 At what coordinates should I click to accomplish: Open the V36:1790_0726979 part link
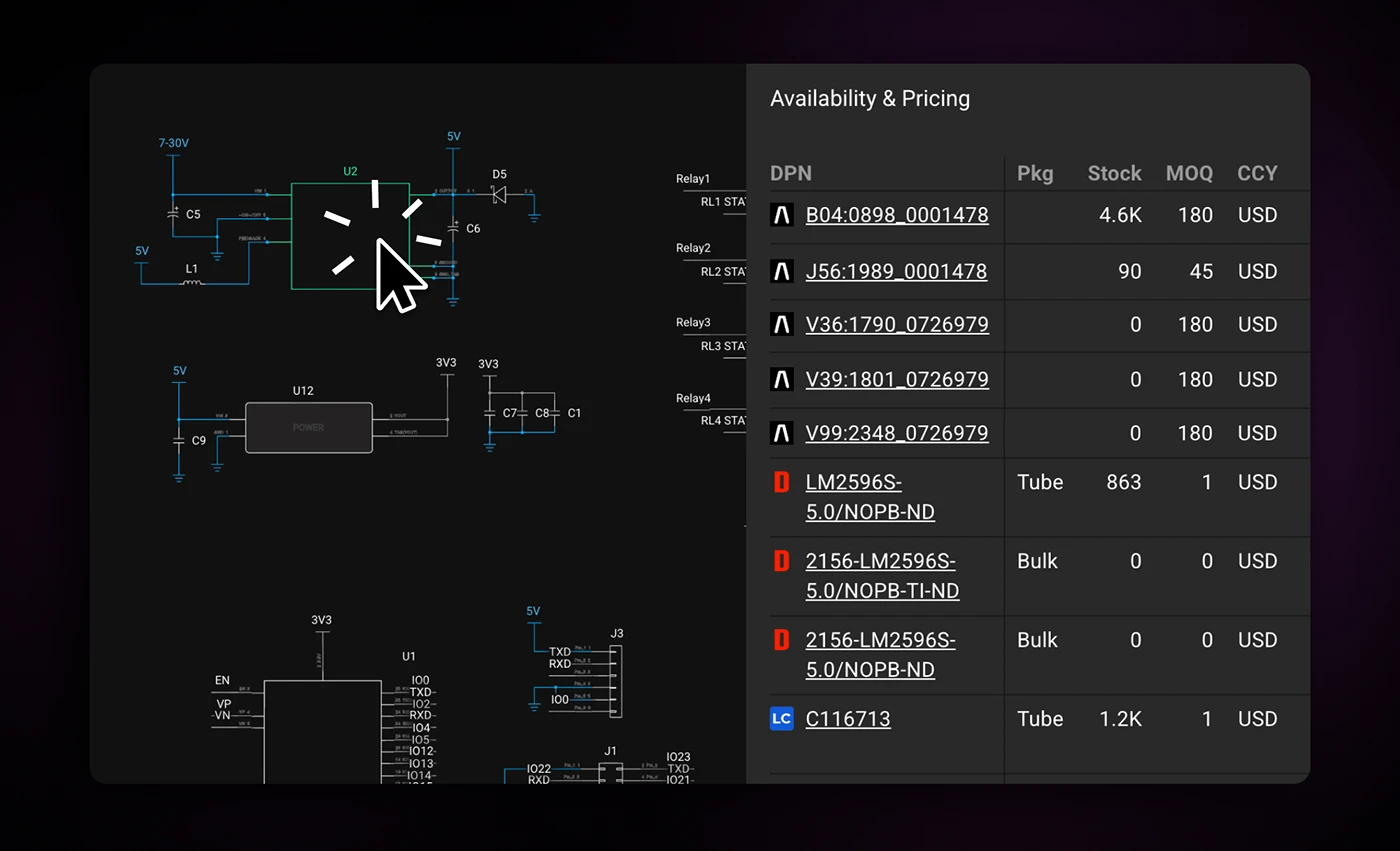tap(896, 324)
